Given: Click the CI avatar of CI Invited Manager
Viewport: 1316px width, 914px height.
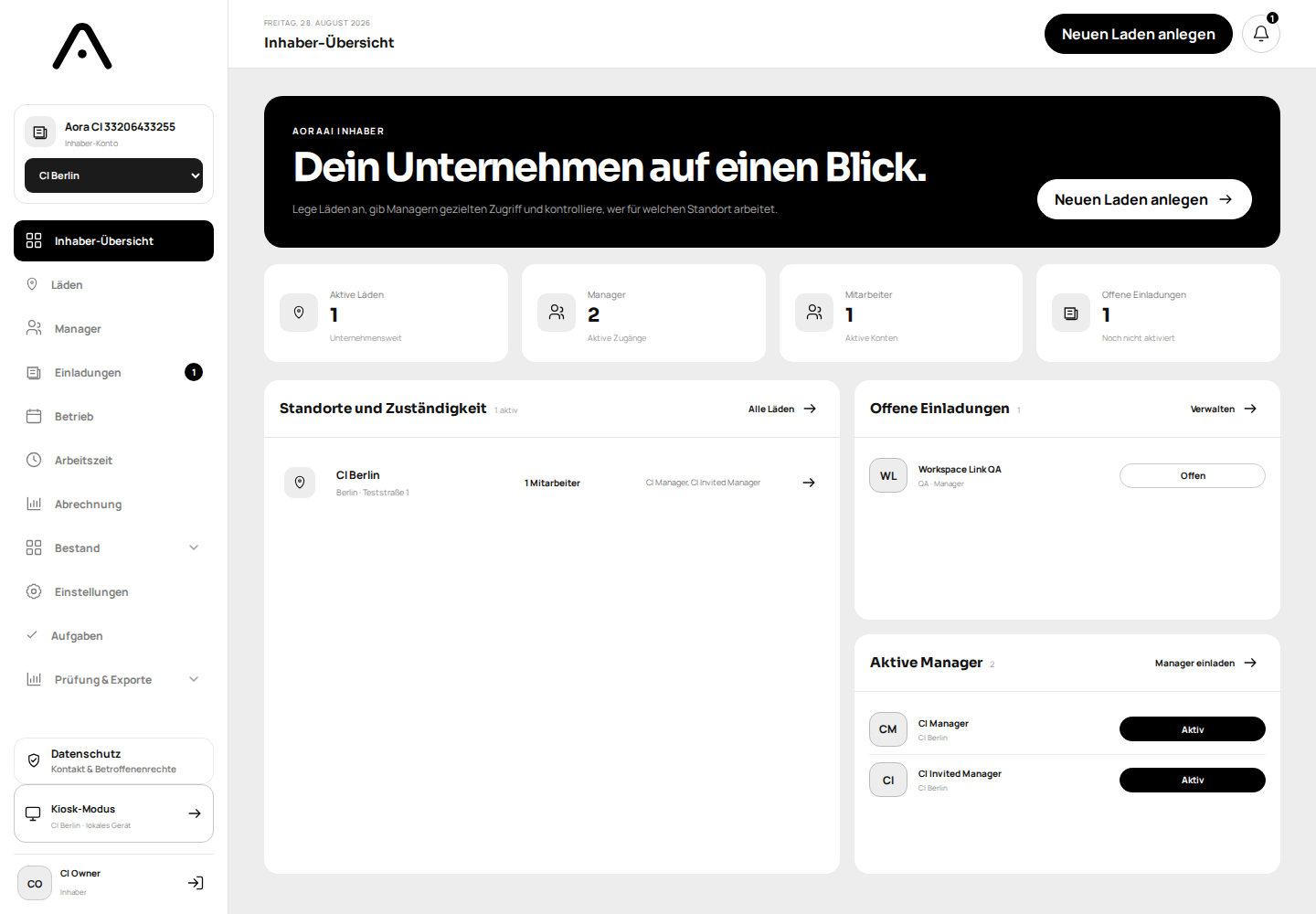Looking at the screenshot, I should pyautogui.click(x=888, y=780).
